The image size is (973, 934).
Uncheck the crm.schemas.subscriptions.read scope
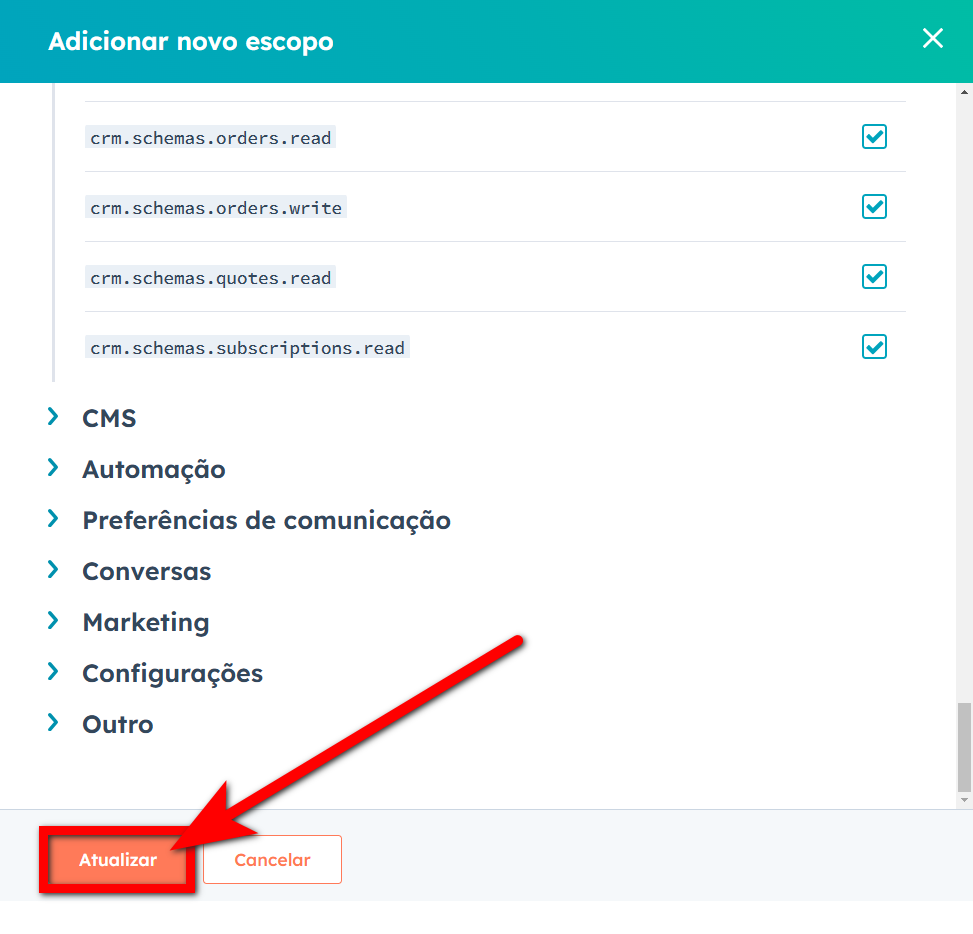click(873, 347)
